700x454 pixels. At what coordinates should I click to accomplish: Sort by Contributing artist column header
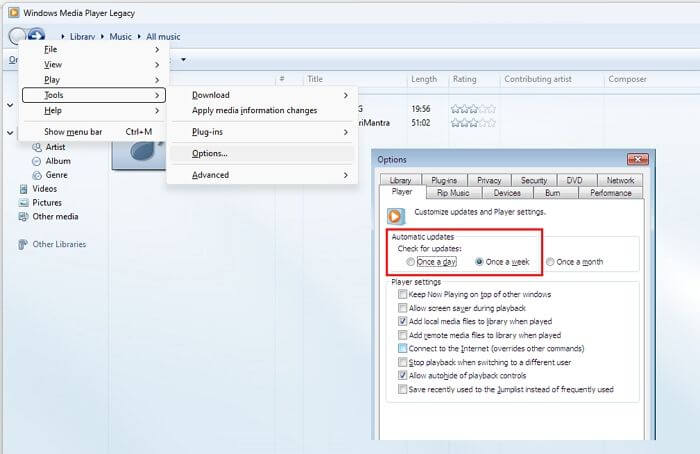point(538,79)
